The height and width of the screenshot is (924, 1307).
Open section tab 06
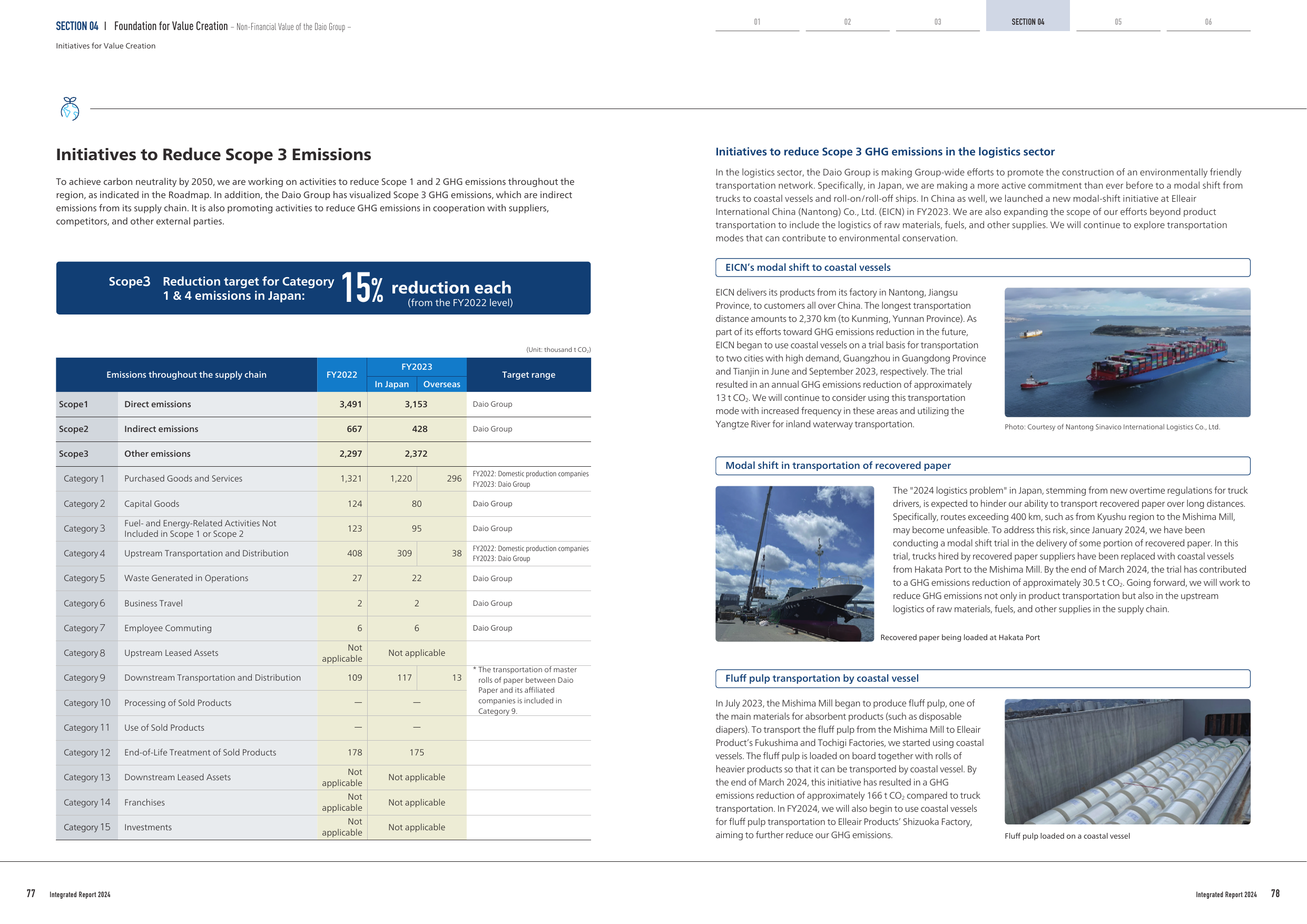[x=1208, y=22]
